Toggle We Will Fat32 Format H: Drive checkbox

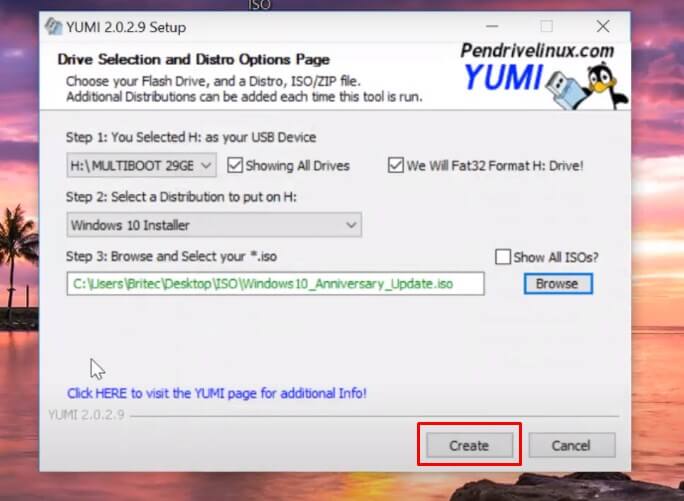click(x=395, y=165)
